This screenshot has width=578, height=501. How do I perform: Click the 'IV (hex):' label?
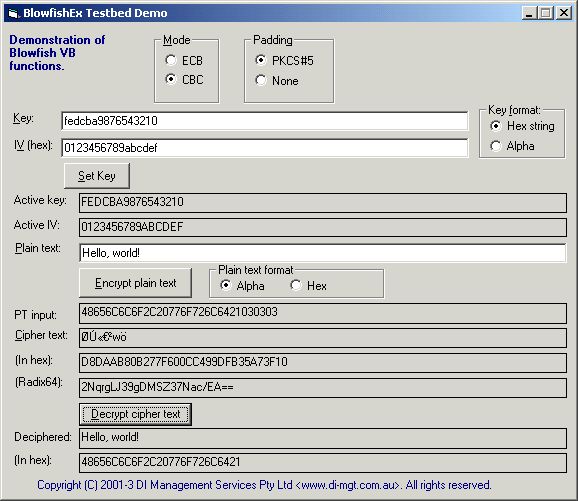click(x=33, y=145)
